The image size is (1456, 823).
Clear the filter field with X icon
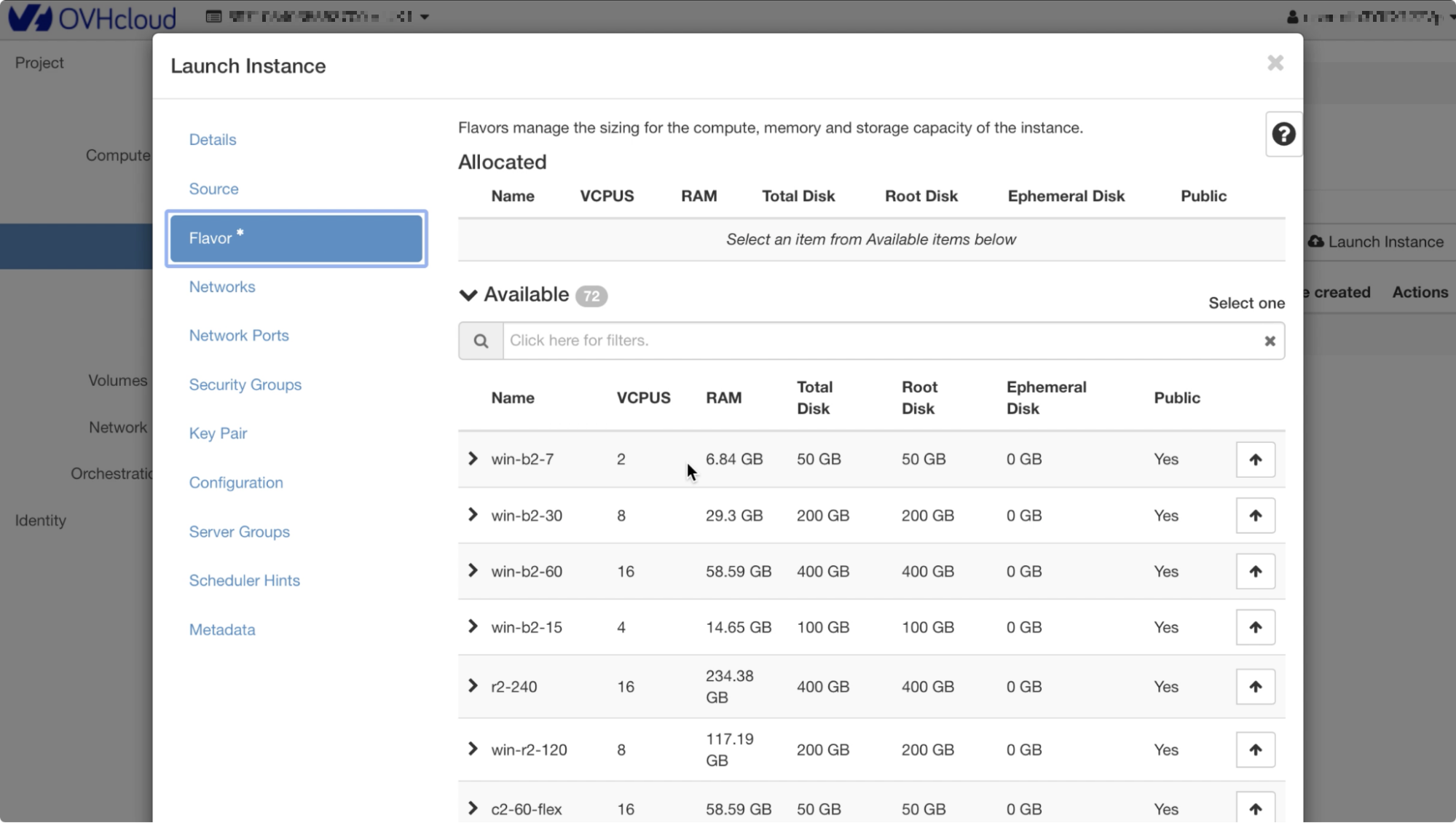pyautogui.click(x=1270, y=341)
